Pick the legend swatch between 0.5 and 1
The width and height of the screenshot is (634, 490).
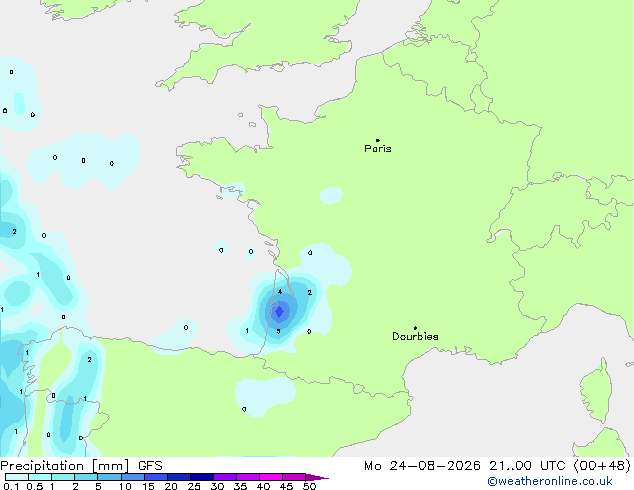[x=40, y=477]
